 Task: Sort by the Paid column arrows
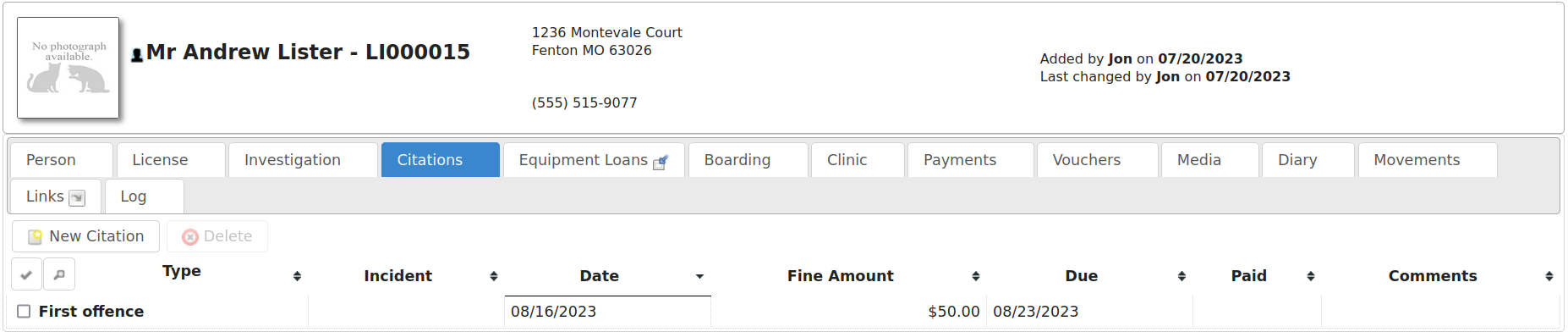(x=1310, y=276)
